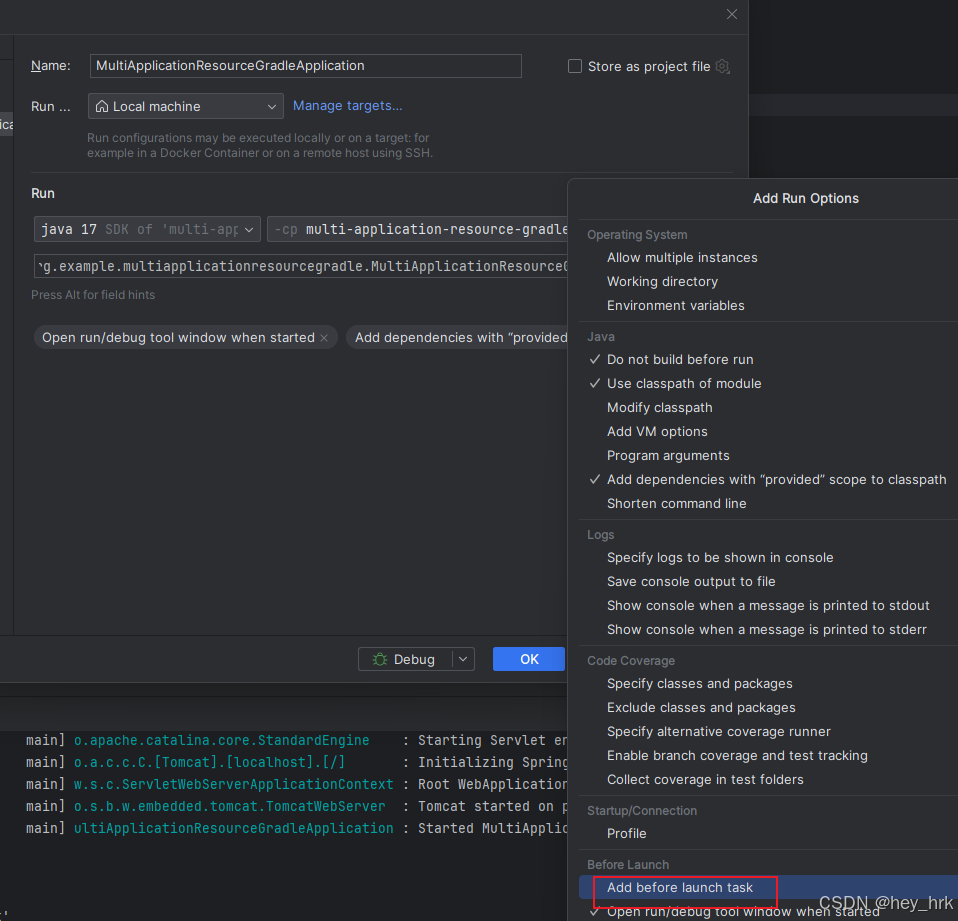Image resolution: width=958 pixels, height=921 pixels.
Task: Click the -cp module classpath field
Action: (x=418, y=229)
